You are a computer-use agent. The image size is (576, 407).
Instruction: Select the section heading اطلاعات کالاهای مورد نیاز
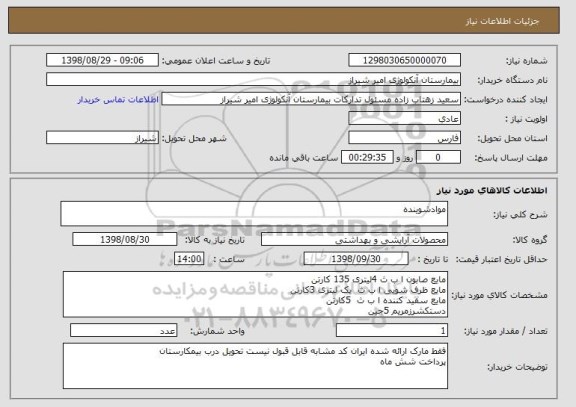[x=492, y=190]
